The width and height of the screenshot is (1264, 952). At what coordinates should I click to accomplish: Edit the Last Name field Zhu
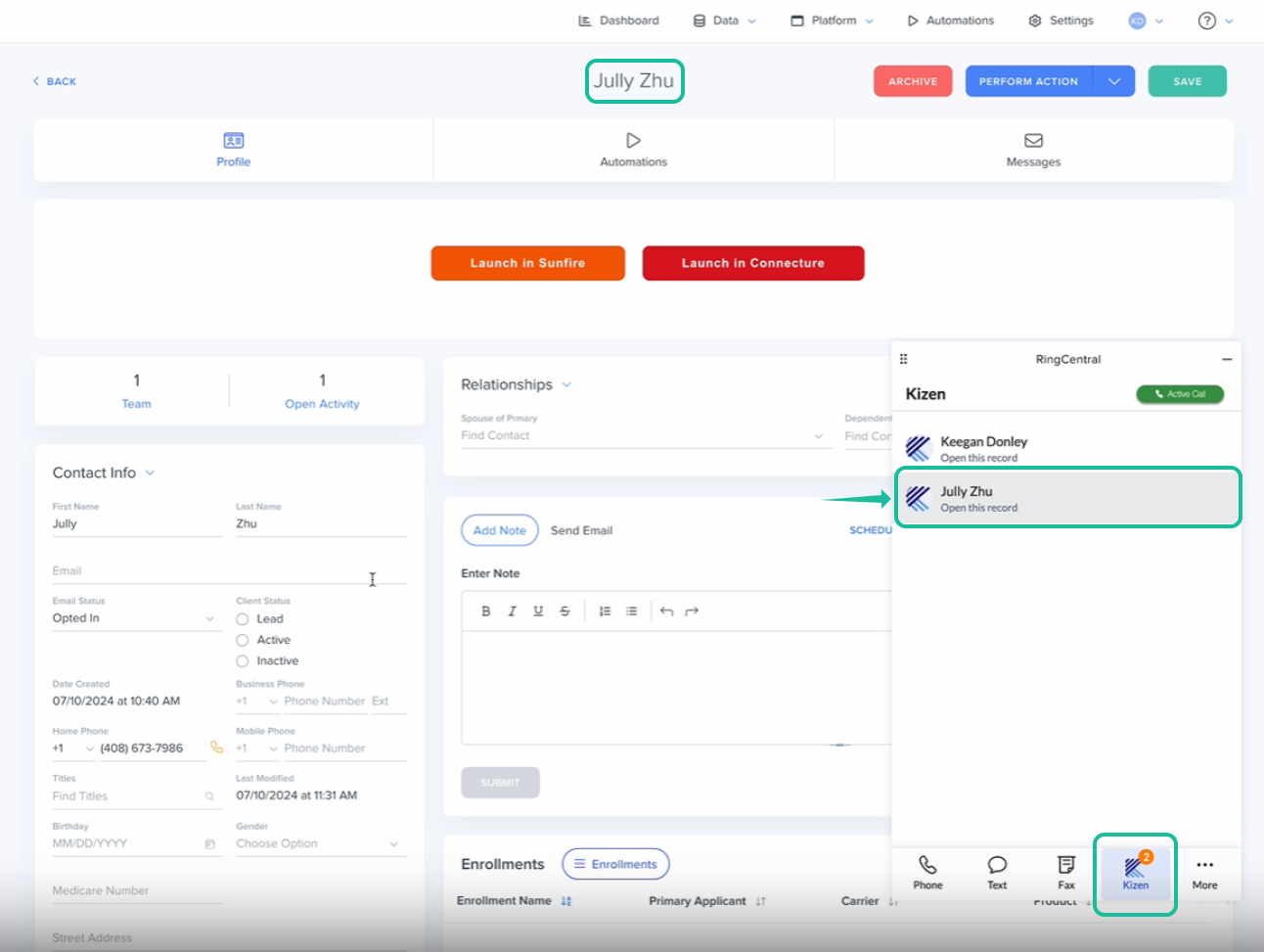coord(321,524)
